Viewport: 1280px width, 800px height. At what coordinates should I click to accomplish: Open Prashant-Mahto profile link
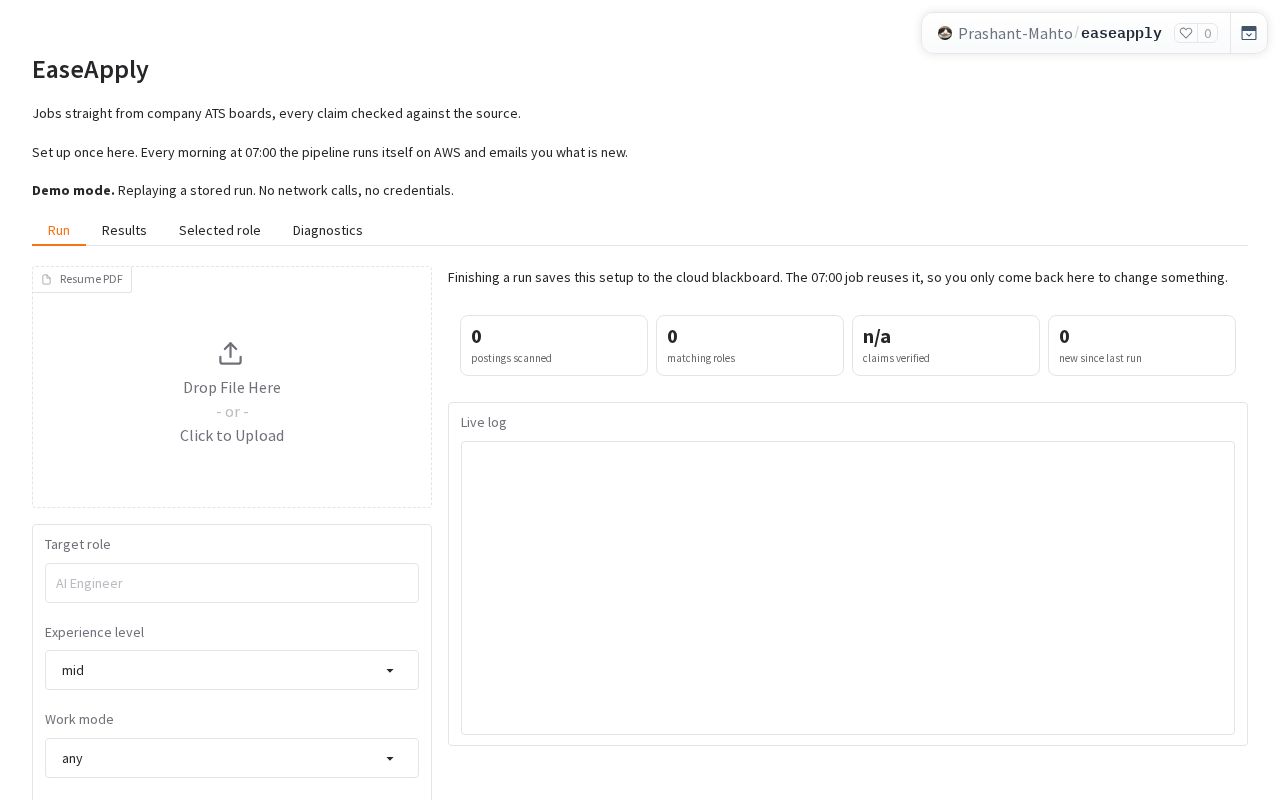pyautogui.click(x=1015, y=33)
